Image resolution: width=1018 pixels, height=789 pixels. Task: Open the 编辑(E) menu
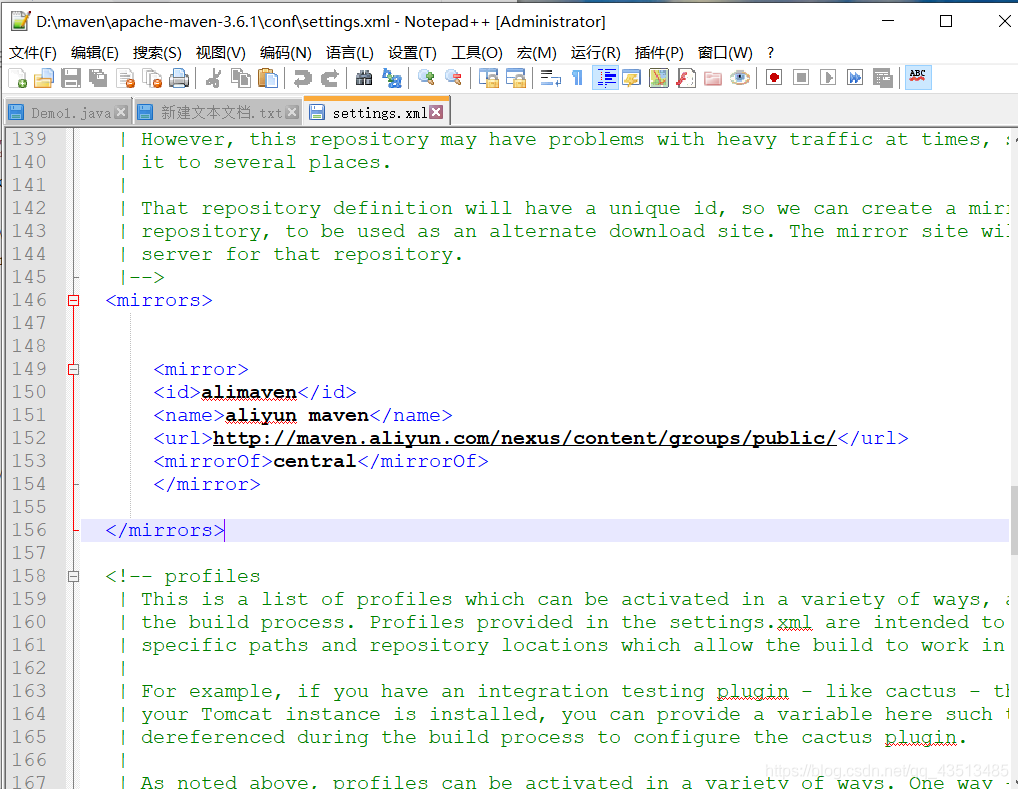[x=95, y=53]
